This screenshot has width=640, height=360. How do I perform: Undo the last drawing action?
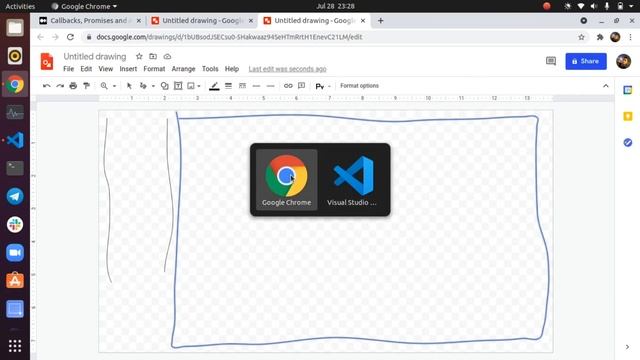click(x=47, y=86)
